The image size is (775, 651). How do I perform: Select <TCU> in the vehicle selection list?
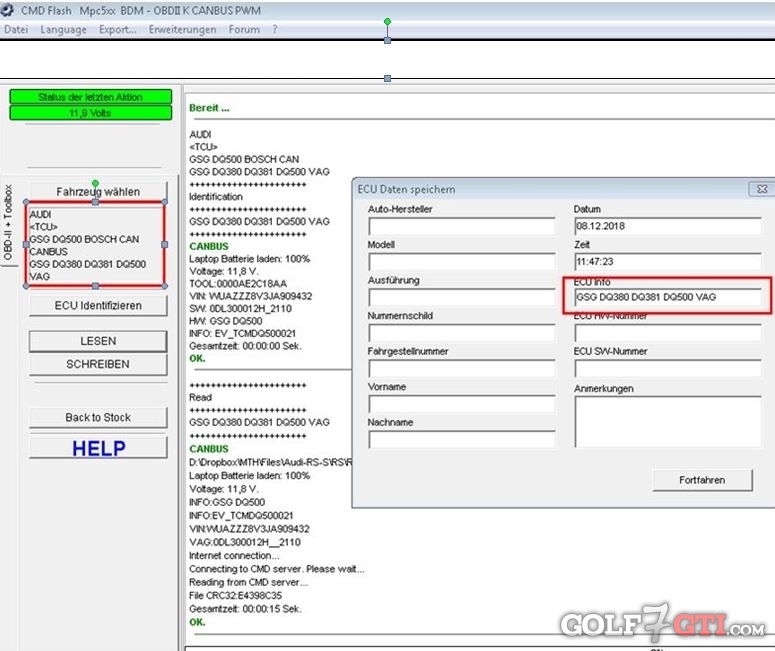click(x=43, y=226)
